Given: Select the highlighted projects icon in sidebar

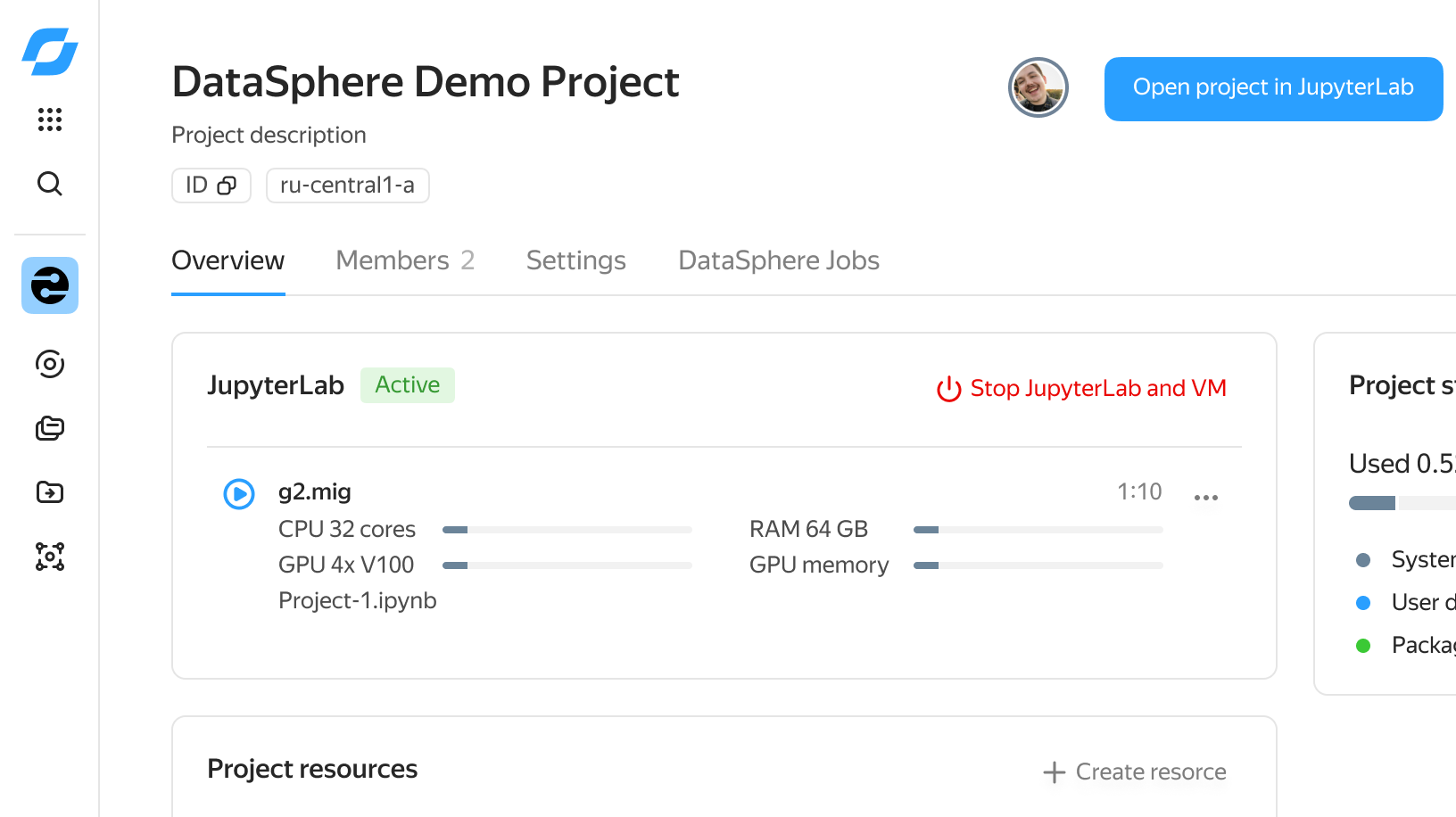Looking at the screenshot, I should (x=50, y=285).
